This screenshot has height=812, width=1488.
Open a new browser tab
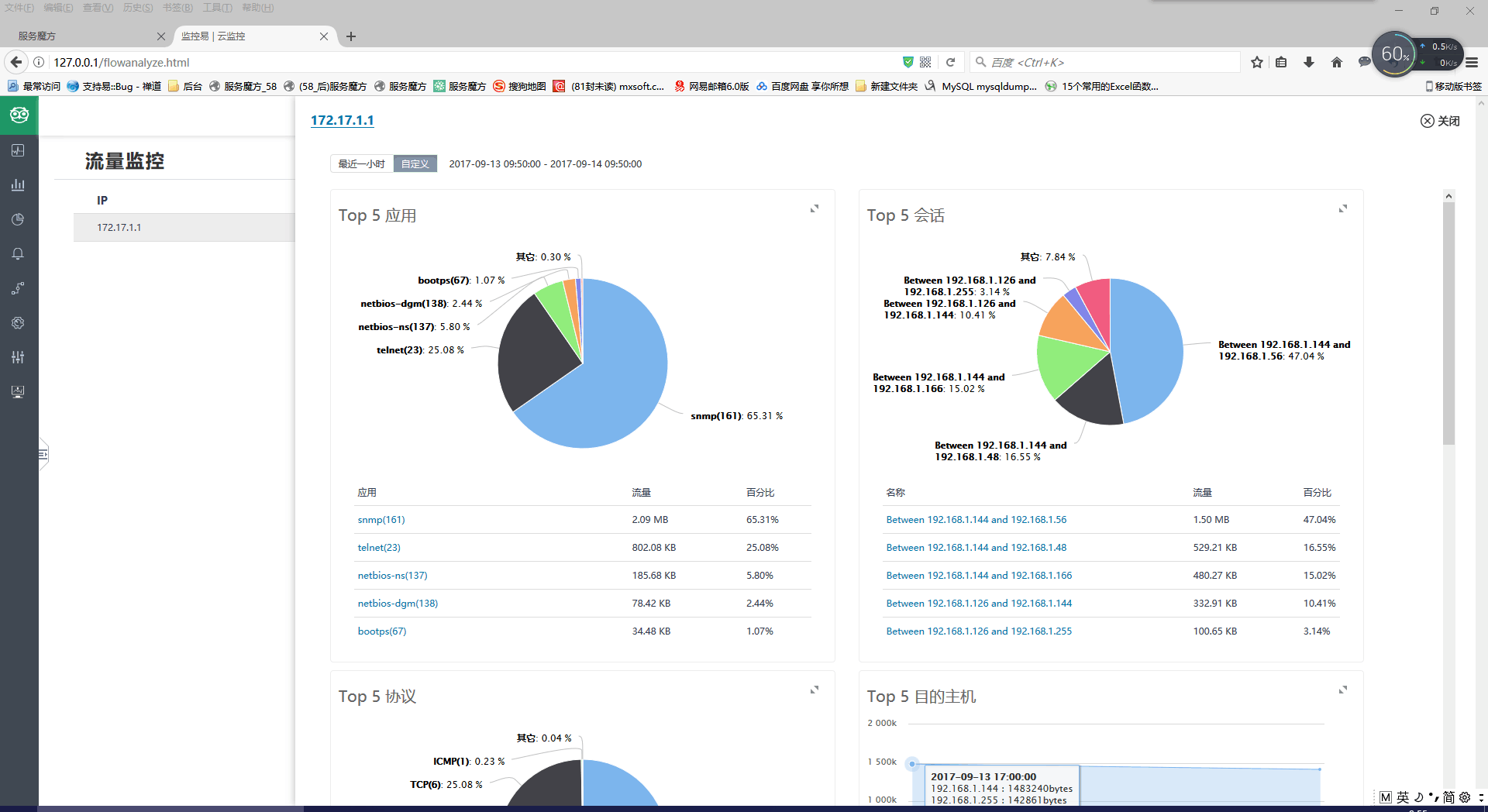tap(351, 36)
